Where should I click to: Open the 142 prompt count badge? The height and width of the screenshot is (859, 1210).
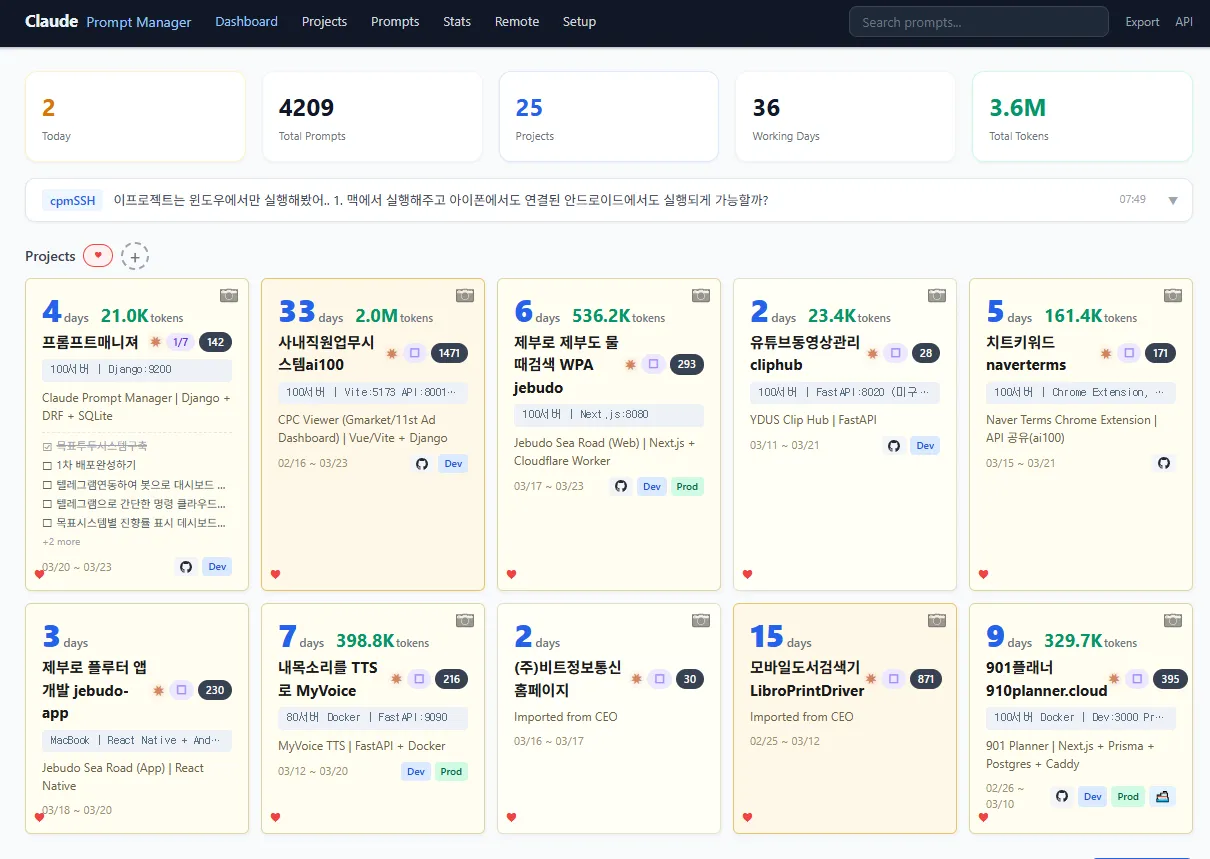click(x=216, y=342)
